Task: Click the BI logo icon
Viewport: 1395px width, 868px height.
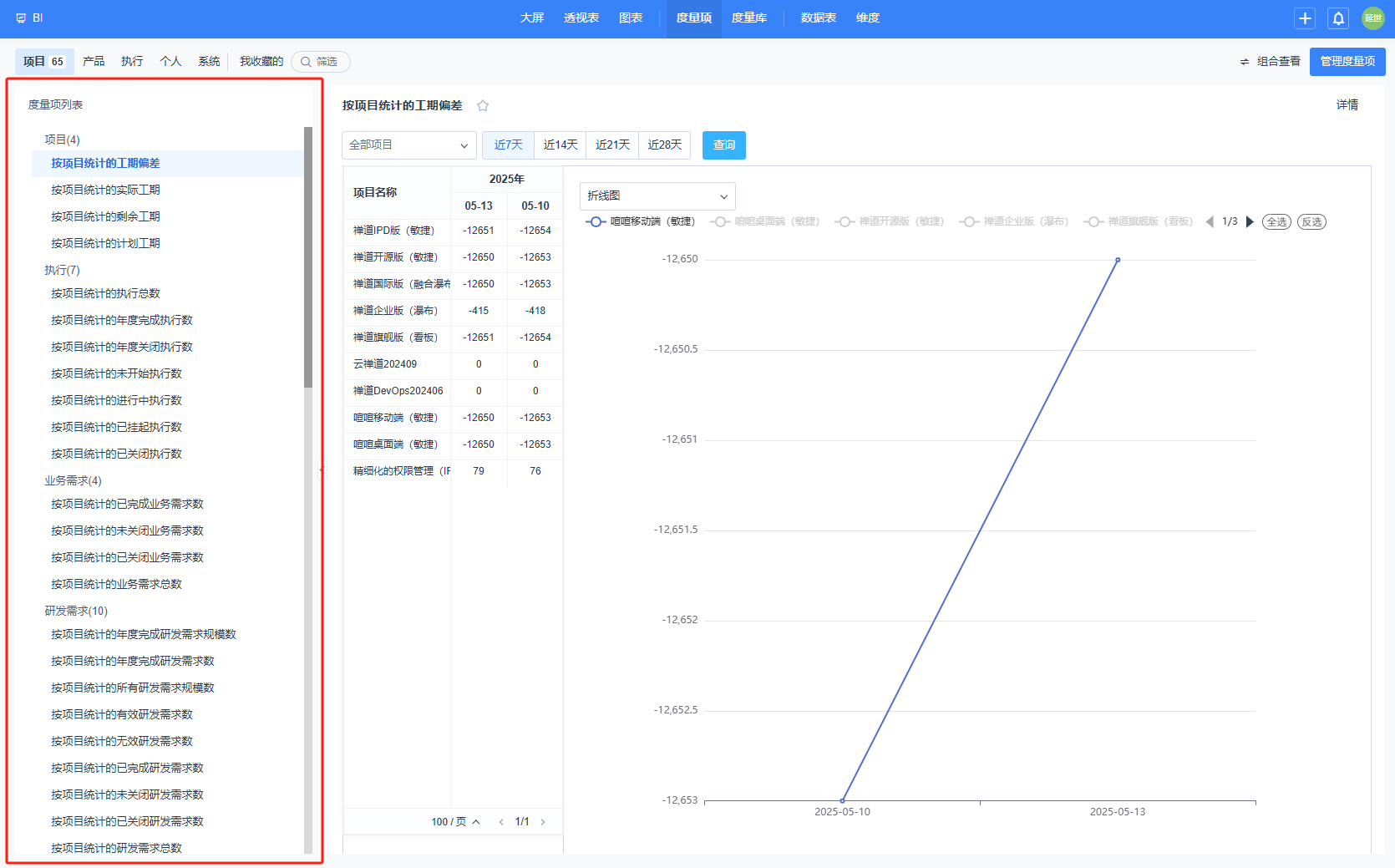Action: (21, 18)
